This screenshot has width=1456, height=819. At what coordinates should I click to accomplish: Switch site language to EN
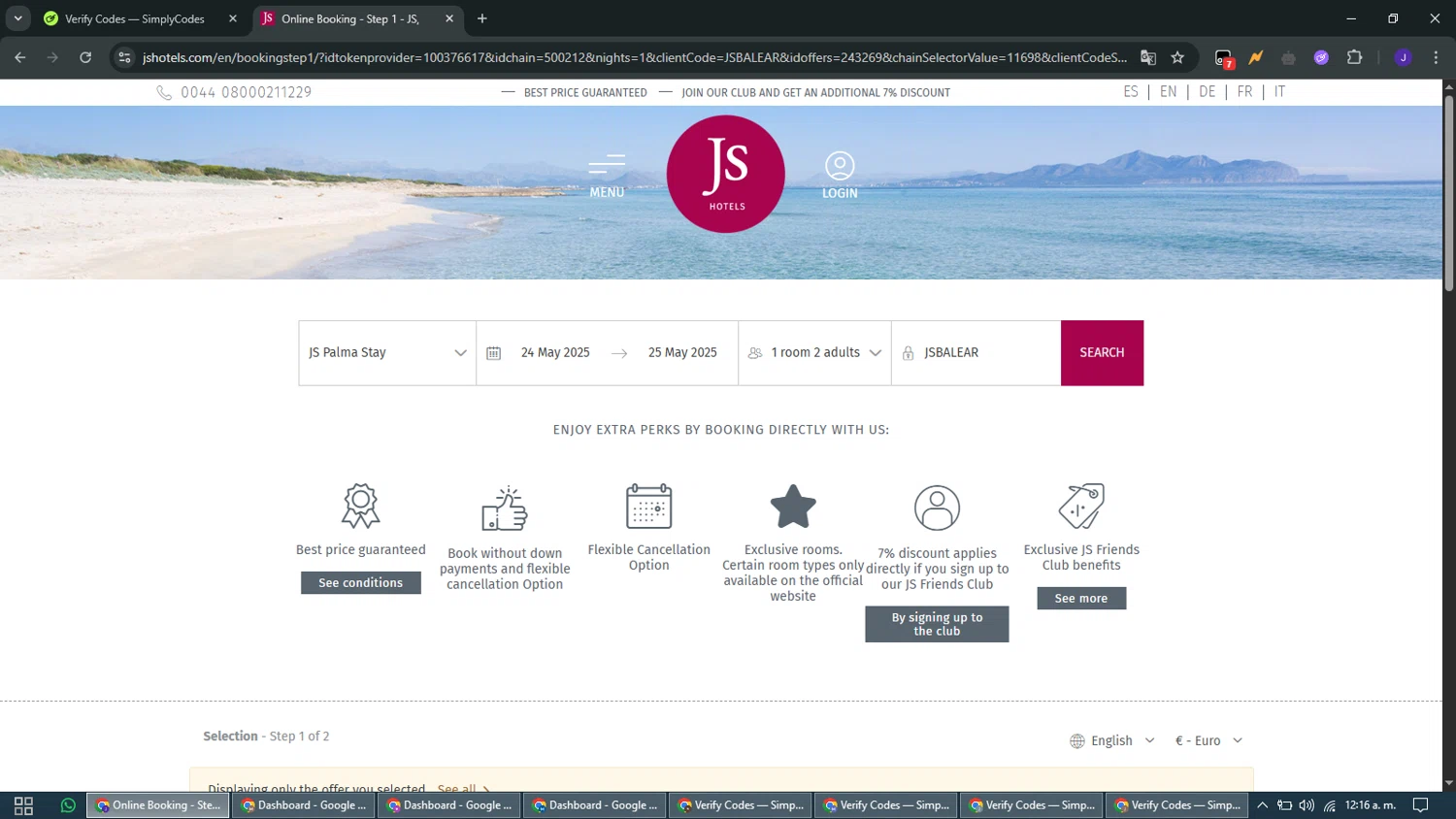1169,91
